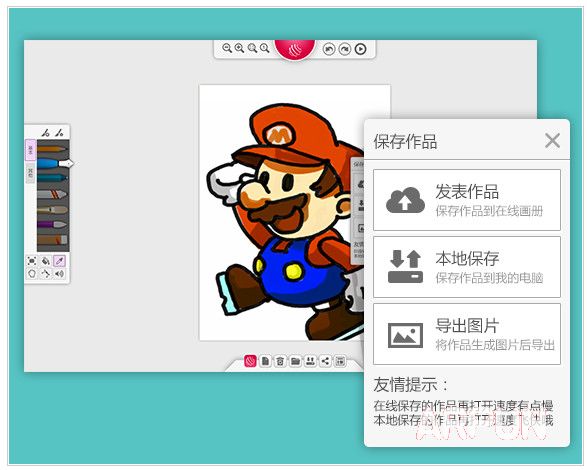The height and width of the screenshot is (470, 587).
Task: Select the brown flat brush
Action: (52, 240)
